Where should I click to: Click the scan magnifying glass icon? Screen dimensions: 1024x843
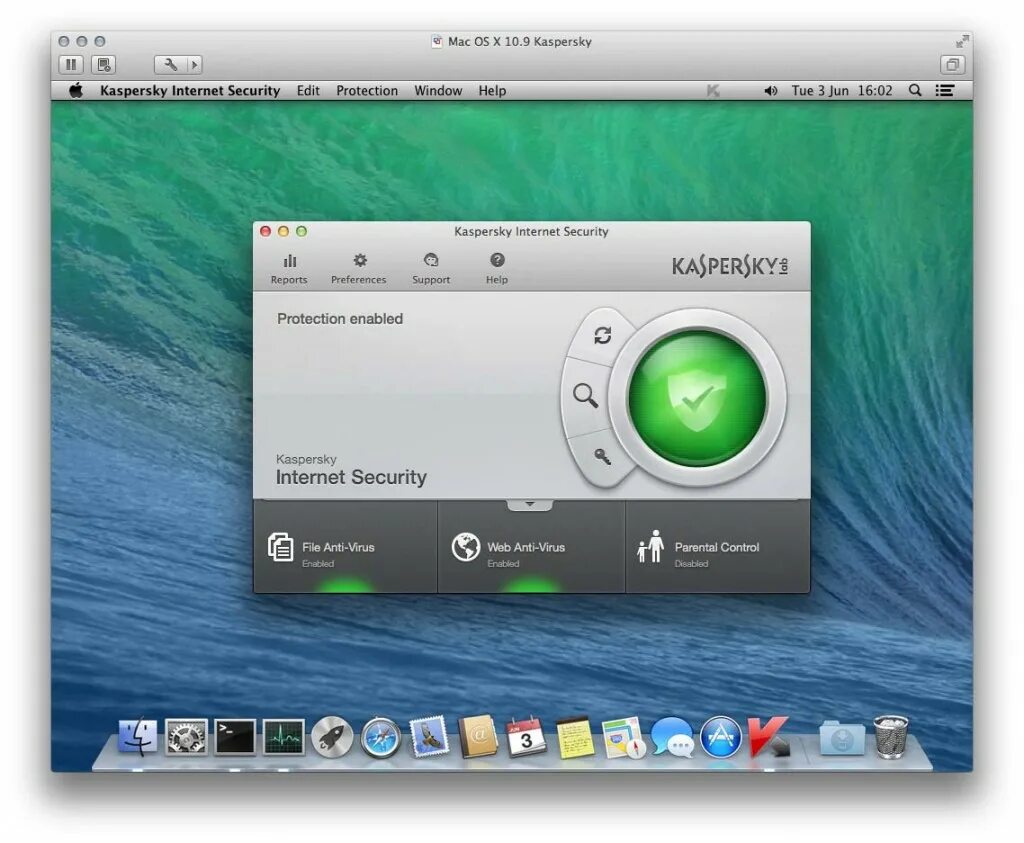pos(585,396)
